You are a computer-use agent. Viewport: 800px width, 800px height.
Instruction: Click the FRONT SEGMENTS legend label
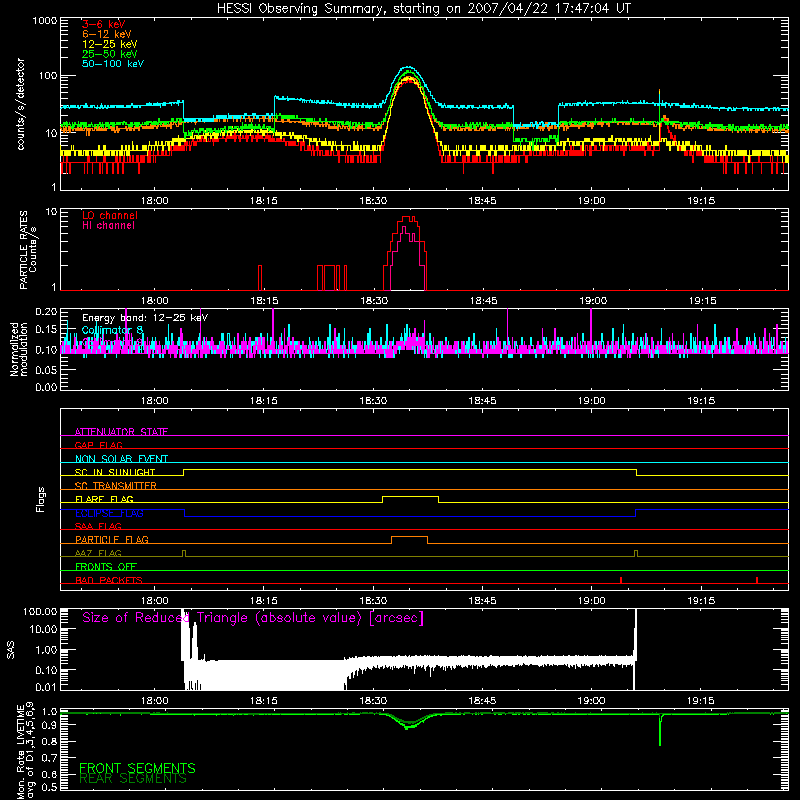click(137, 768)
